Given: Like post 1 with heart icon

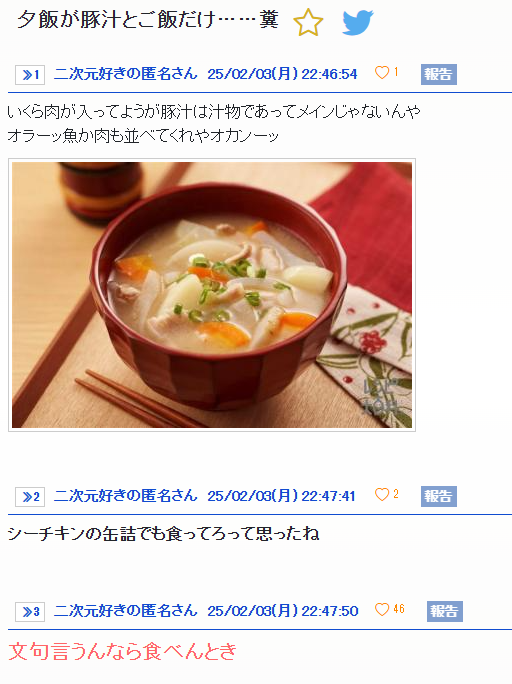Looking at the screenshot, I should [382, 72].
